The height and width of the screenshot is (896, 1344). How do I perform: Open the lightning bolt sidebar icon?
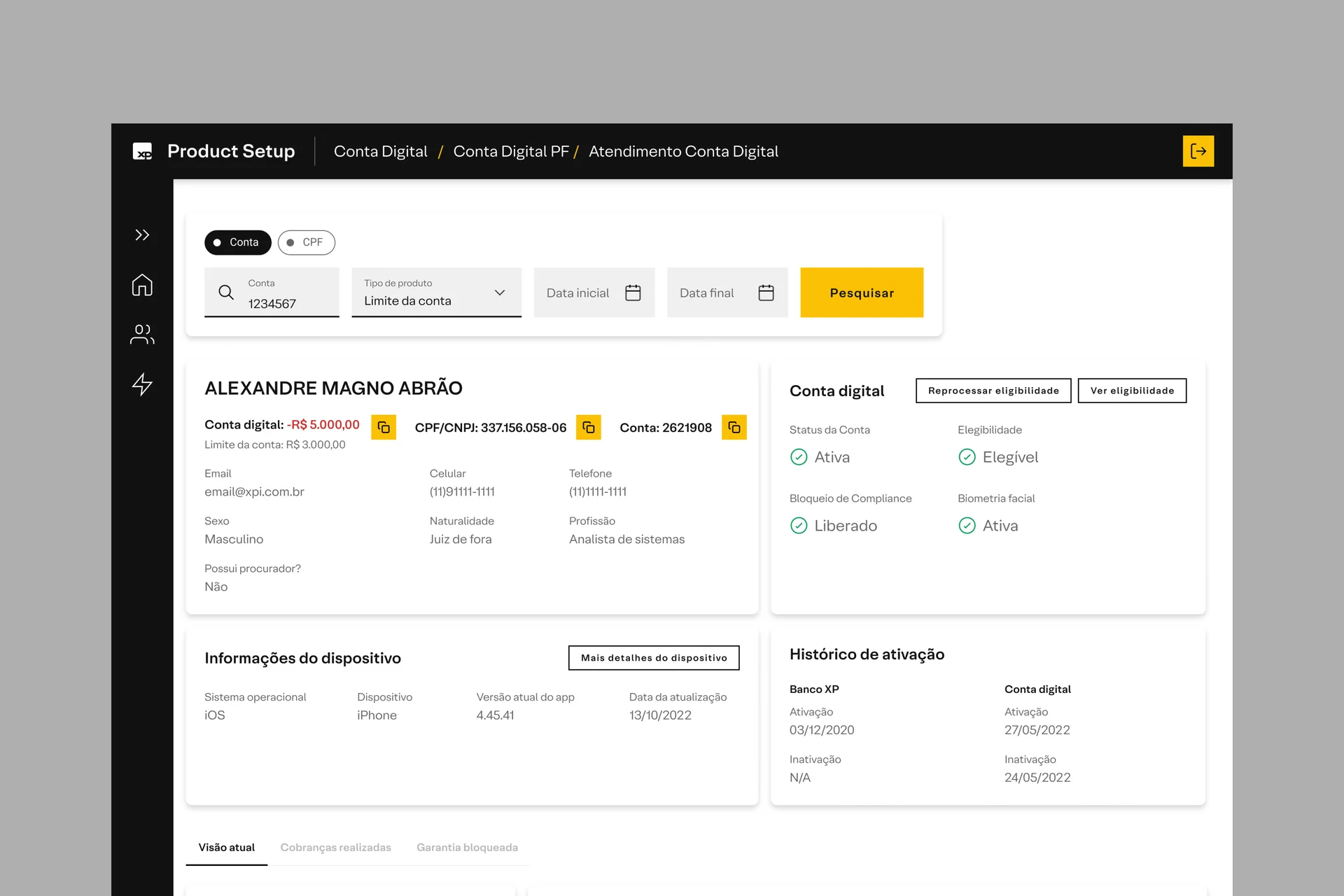pos(142,384)
